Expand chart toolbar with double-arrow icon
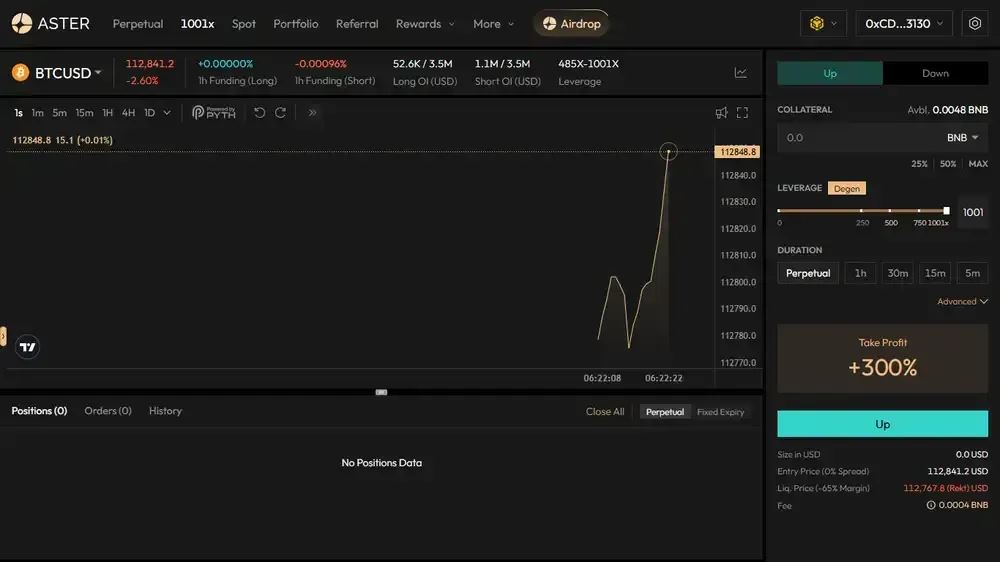This screenshot has width=1000, height=562. [x=312, y=113]
